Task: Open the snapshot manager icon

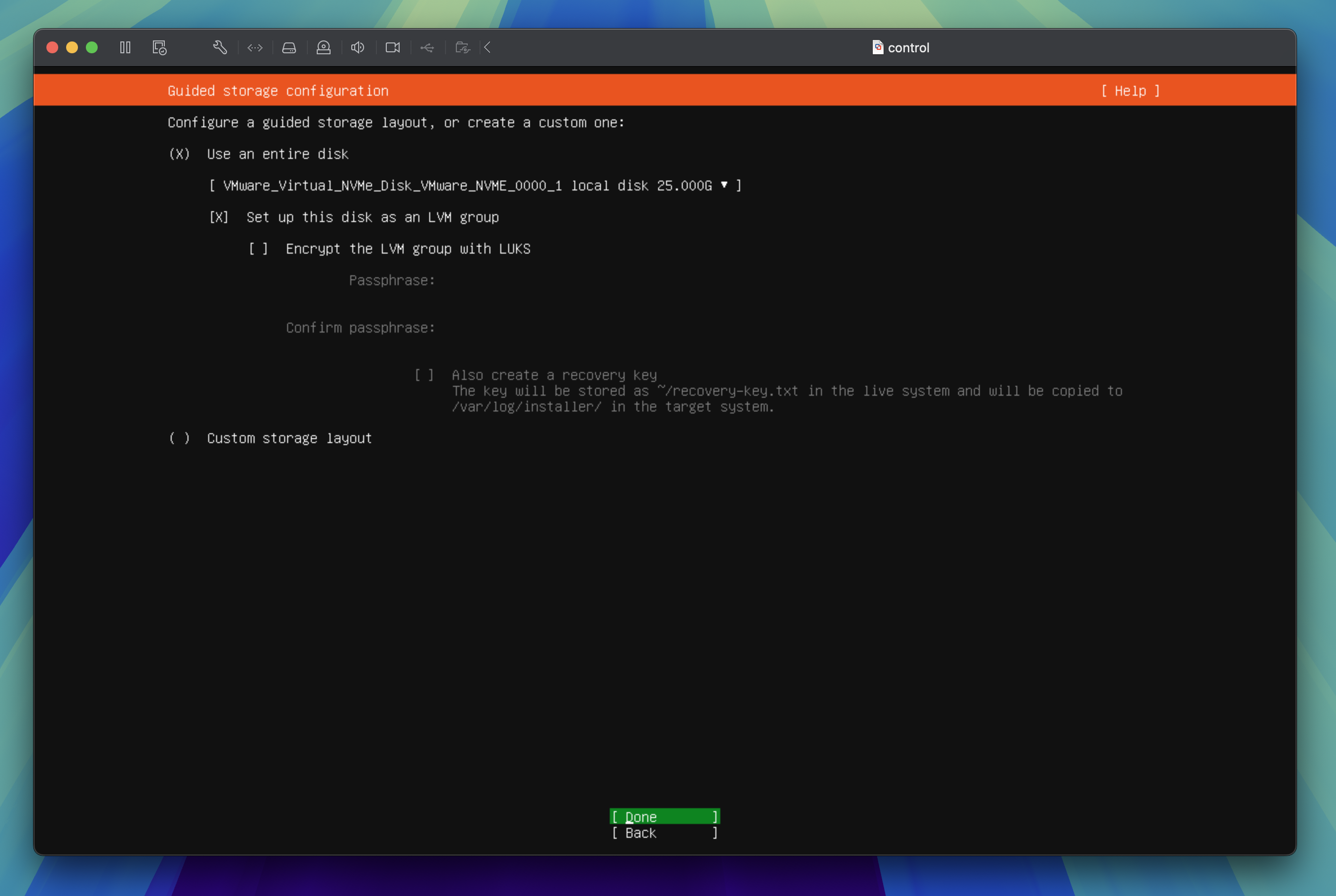Action: coord(159,47)
